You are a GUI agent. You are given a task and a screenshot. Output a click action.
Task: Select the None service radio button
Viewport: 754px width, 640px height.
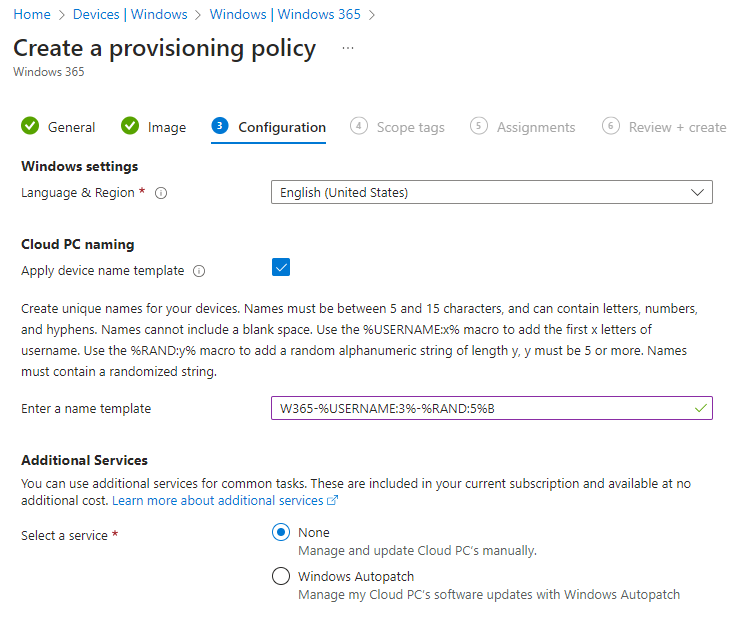(281, 533)
